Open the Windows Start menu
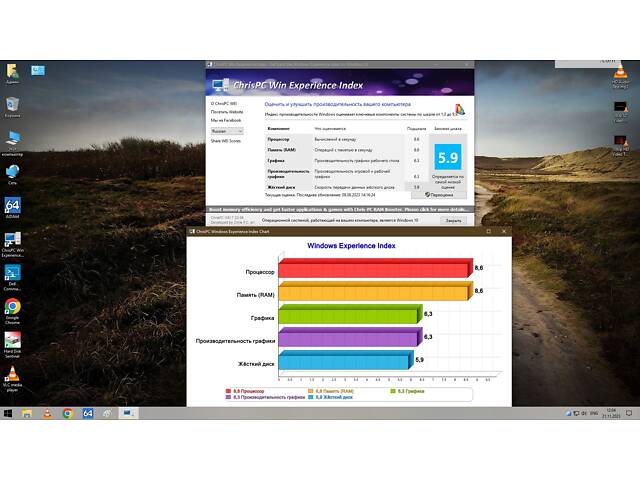Image resolution: width=640 pixels, height=480 pixels. click(8, 413)
